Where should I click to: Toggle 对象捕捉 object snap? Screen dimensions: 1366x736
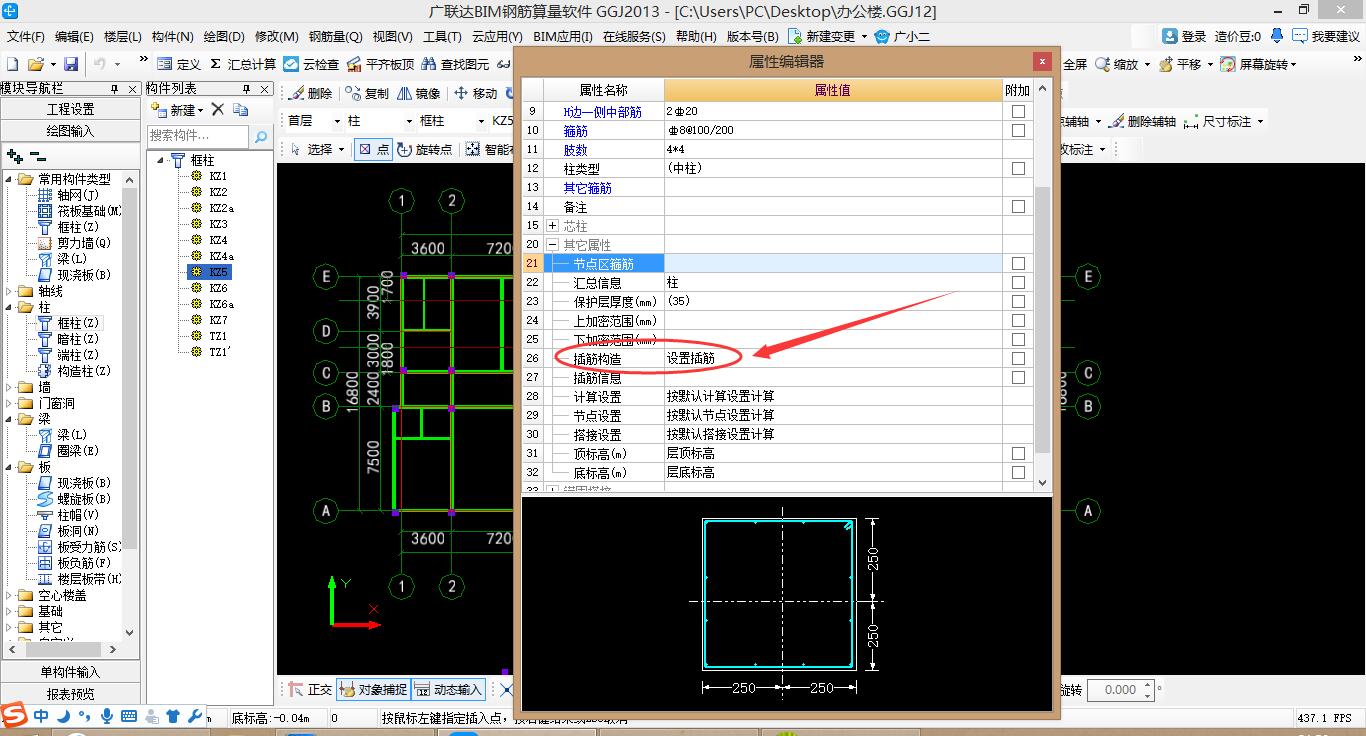click(374, 690)
